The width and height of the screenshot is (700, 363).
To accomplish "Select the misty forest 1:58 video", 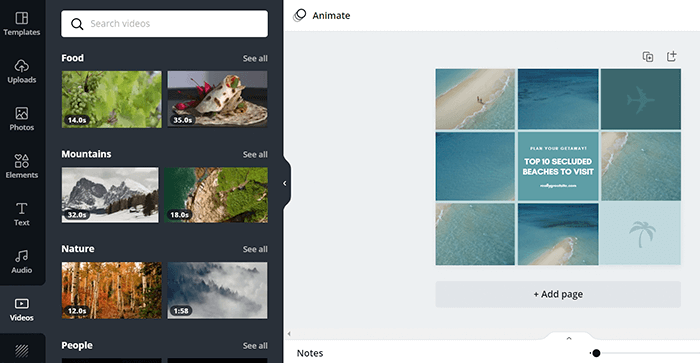I will pos(217,290).
